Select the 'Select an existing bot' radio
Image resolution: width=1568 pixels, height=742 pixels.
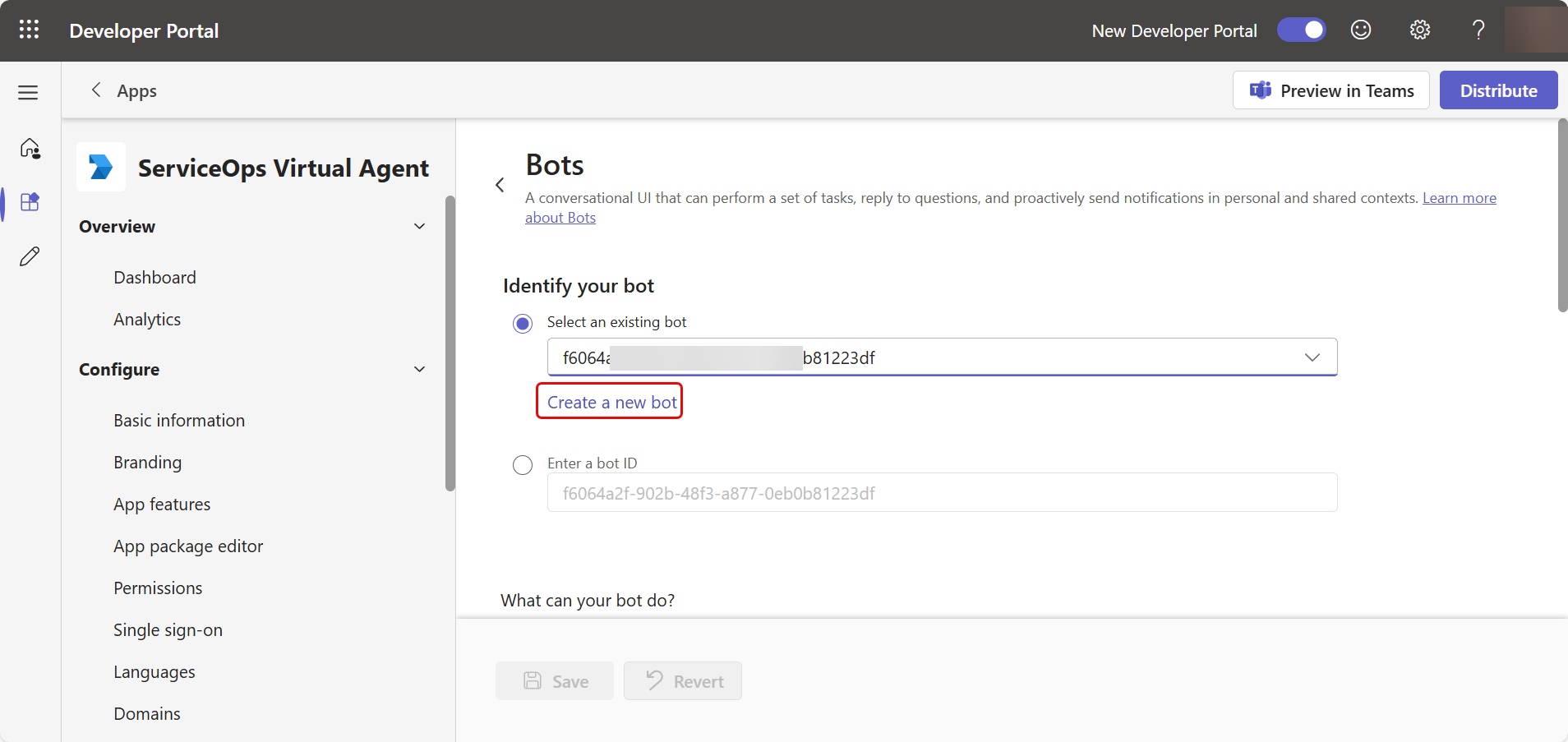(523, 324)
